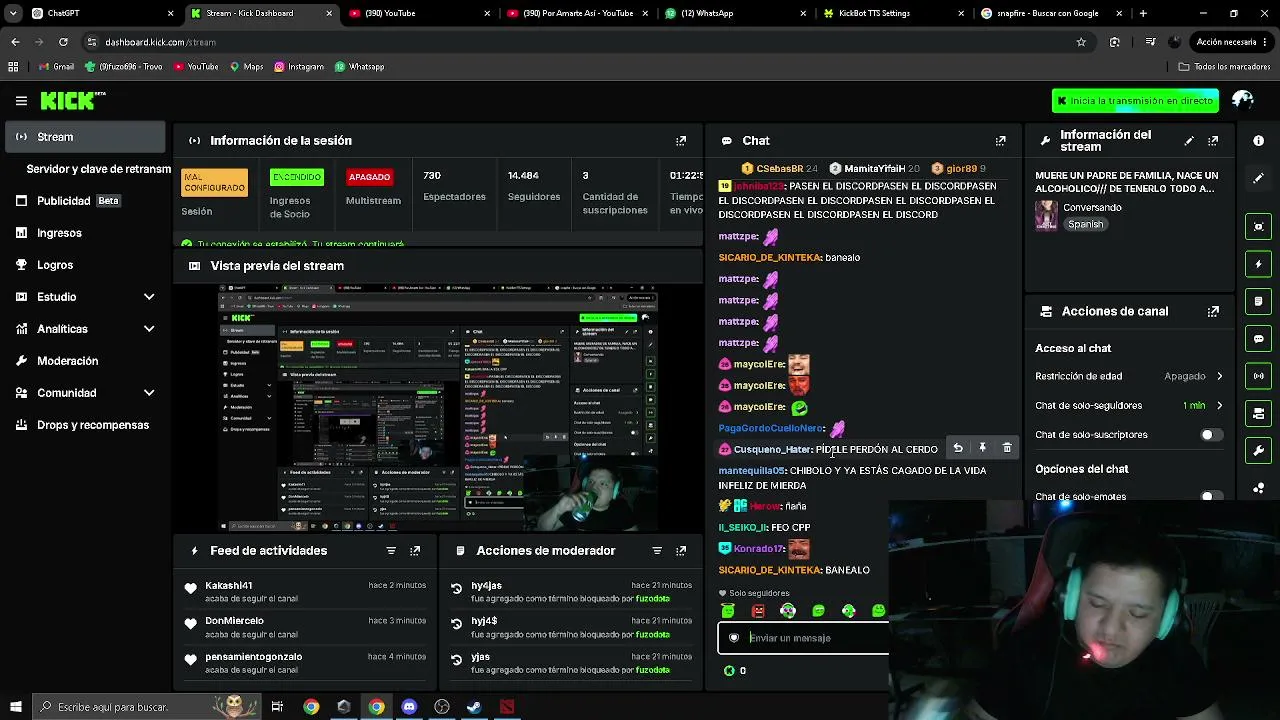Switch to the WhatsApp browser tab
Screen dimensions: 1280x720
735,13
